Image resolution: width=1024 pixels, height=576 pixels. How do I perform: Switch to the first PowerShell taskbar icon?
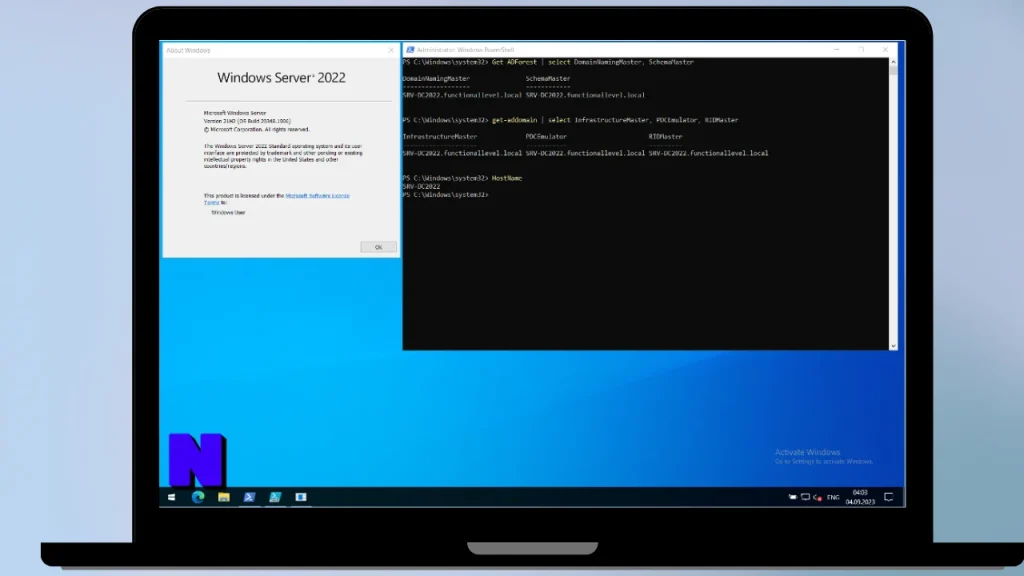[249, 497]
